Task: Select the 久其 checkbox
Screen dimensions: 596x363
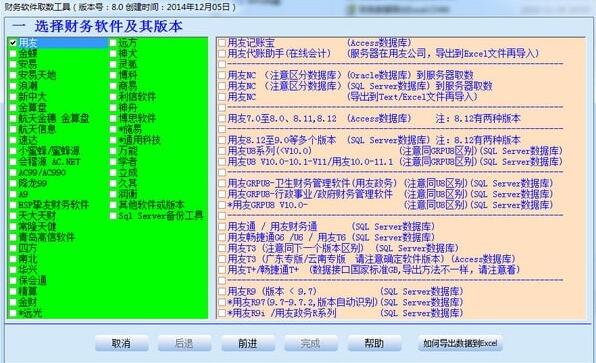Action: [113, 183]
